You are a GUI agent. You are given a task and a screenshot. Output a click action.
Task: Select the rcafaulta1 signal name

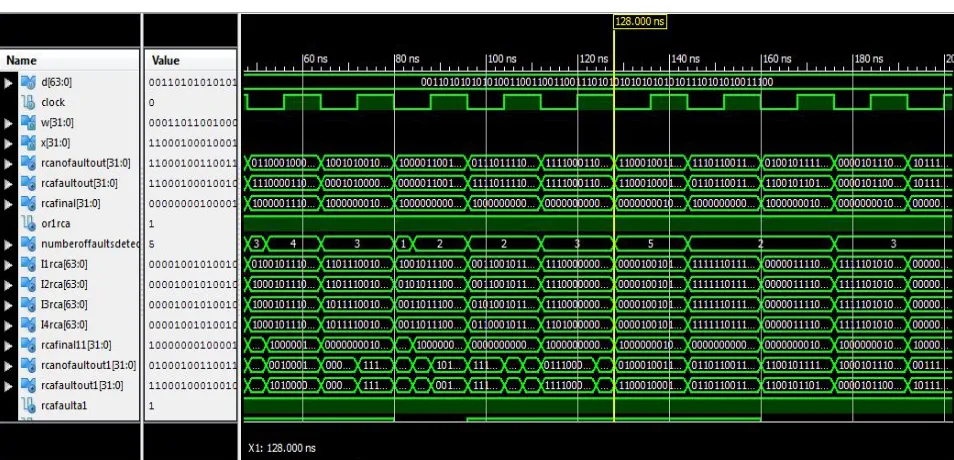coord(64,405)
